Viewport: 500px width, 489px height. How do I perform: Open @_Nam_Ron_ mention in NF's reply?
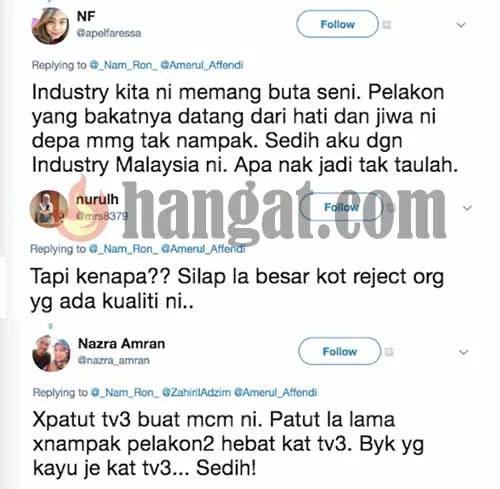pos(124,65)
